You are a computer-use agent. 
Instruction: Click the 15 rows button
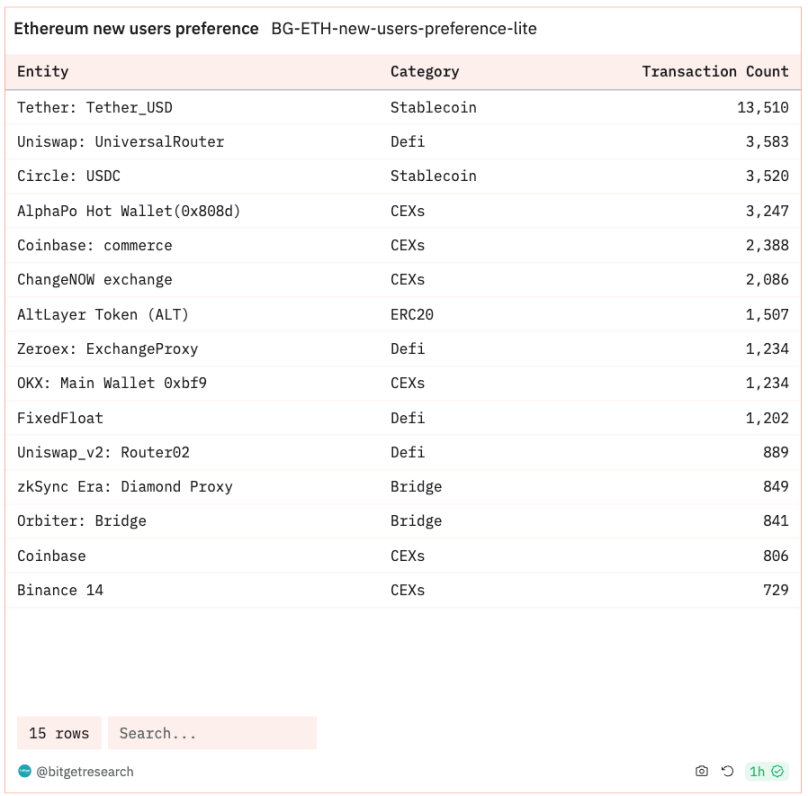click(59, 733)
